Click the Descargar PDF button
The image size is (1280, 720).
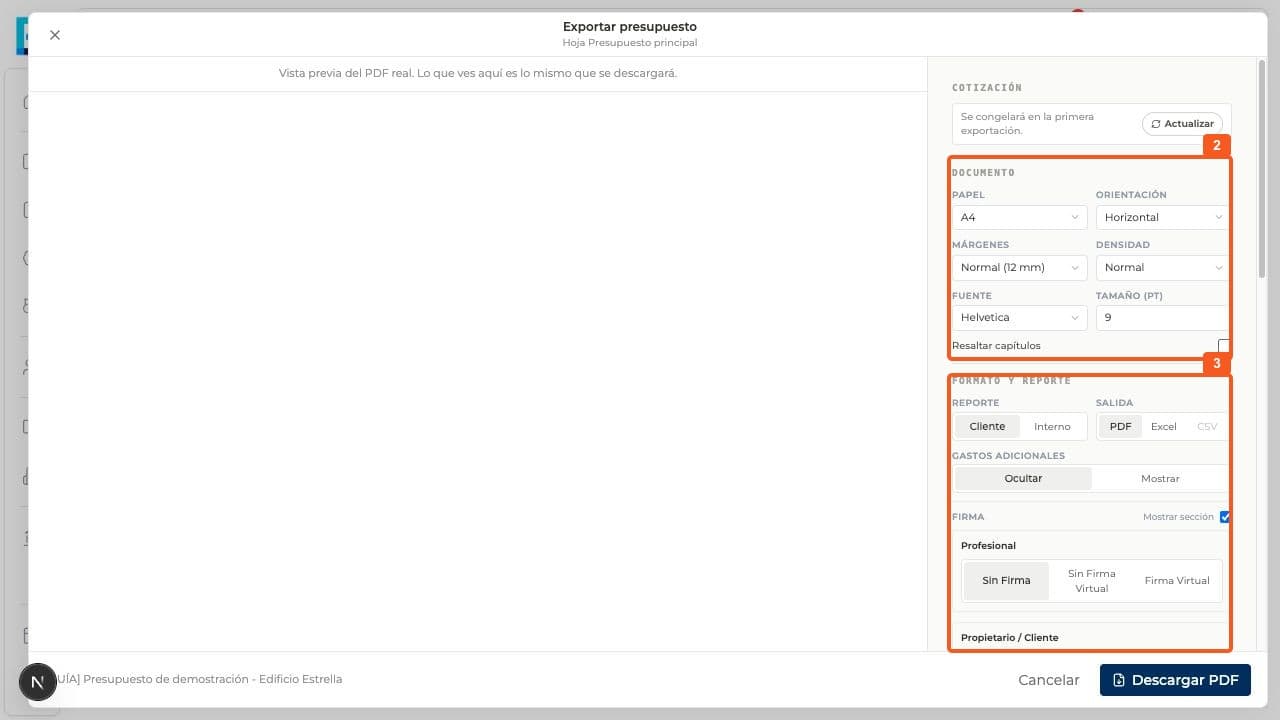[x=1175, y=680]
